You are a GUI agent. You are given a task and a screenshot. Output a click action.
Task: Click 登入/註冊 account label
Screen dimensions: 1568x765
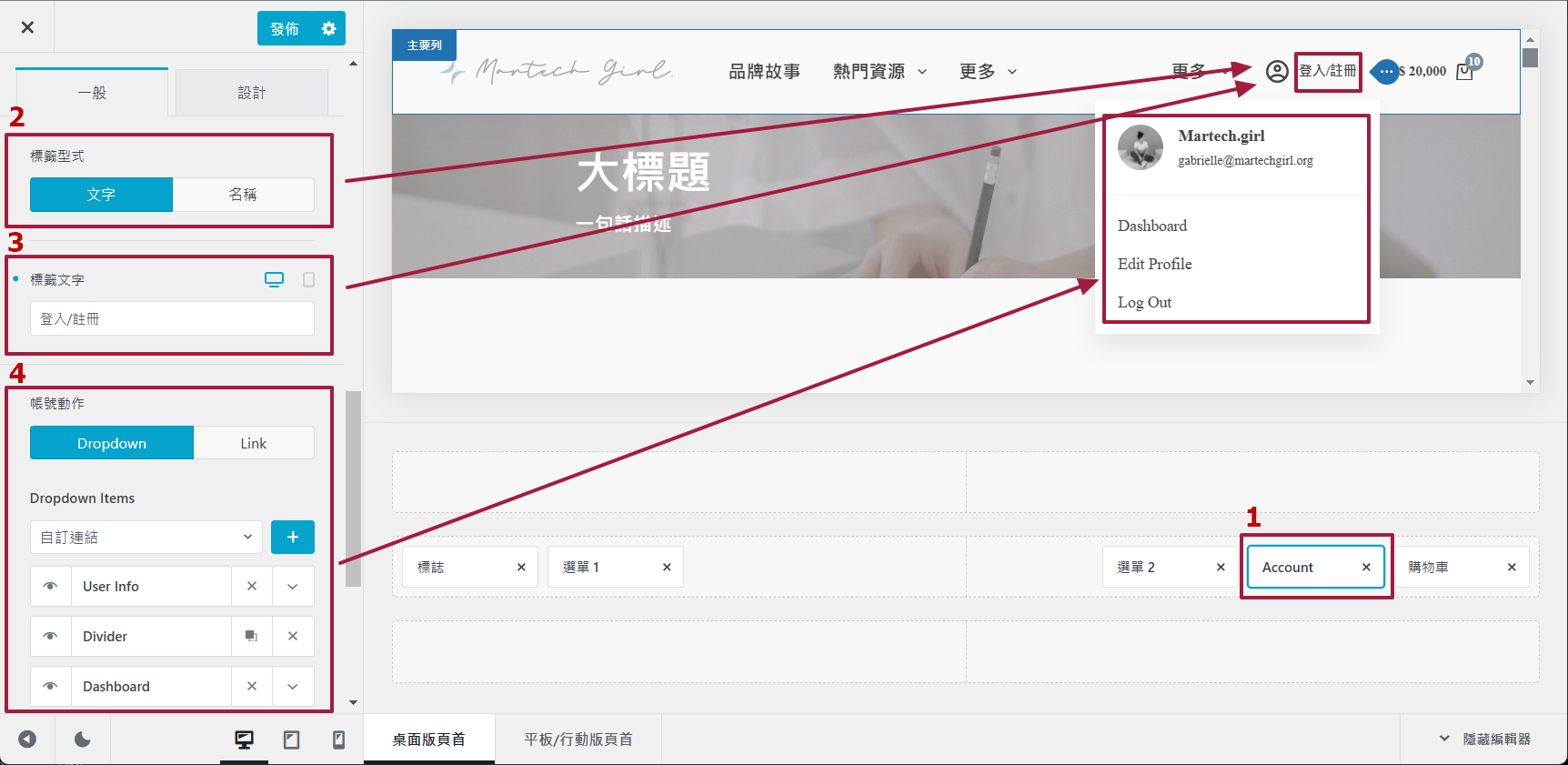pyautogui.click(x=1328, y=71)
